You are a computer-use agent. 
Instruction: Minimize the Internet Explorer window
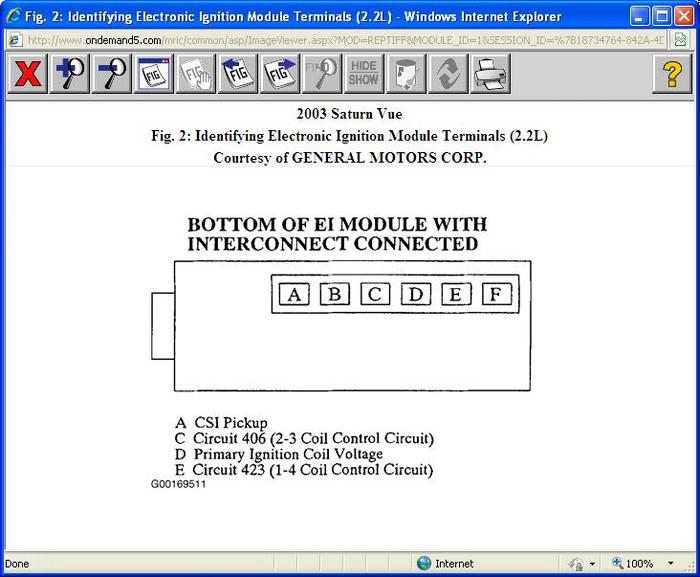[639, 17]
